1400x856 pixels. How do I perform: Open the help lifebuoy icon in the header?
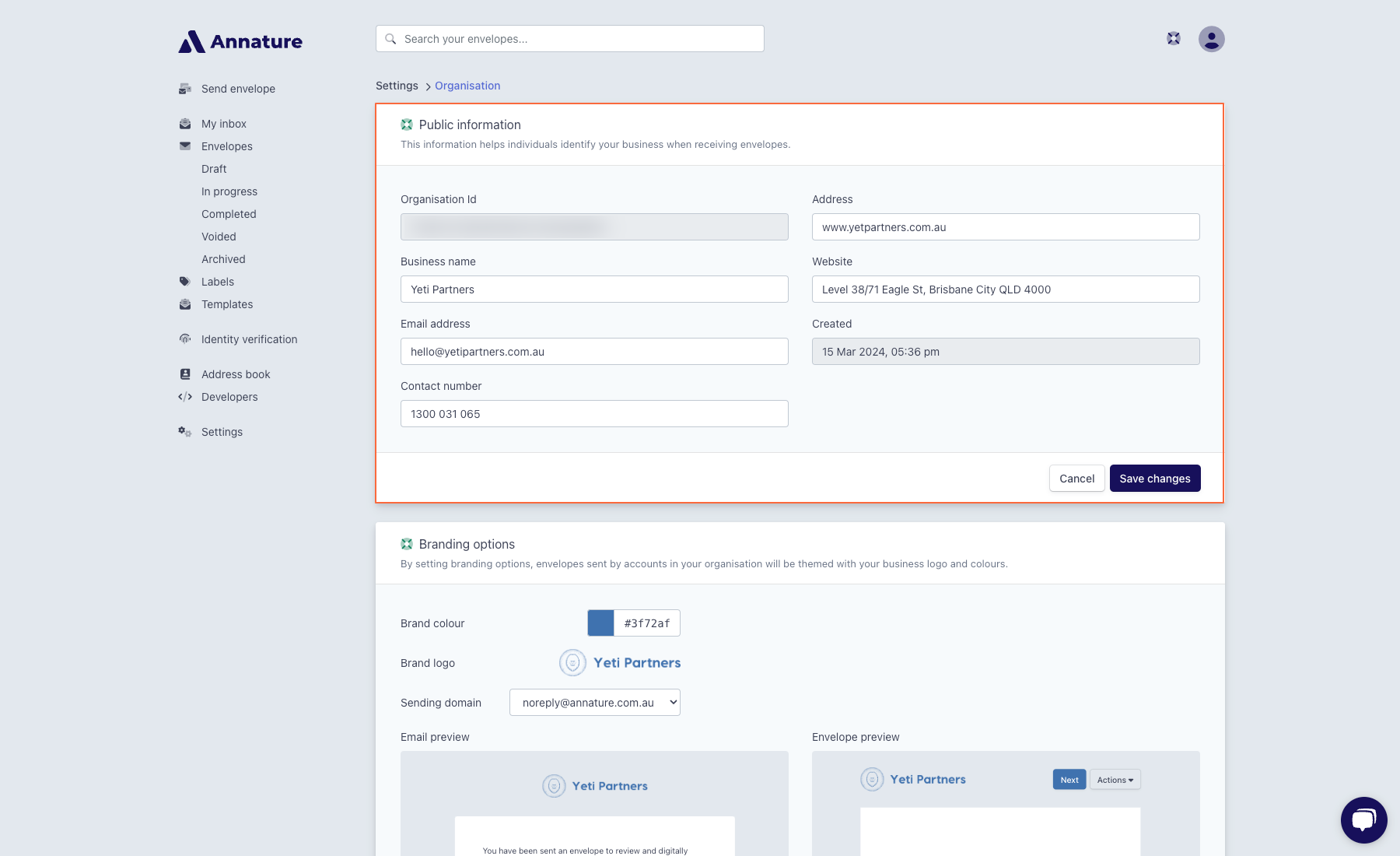click(1174, 39)
